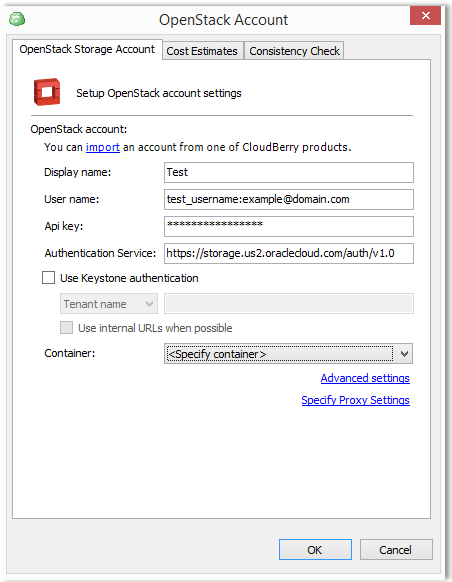
Task: Open the Consistency Check tab
Action: [294, 51]
